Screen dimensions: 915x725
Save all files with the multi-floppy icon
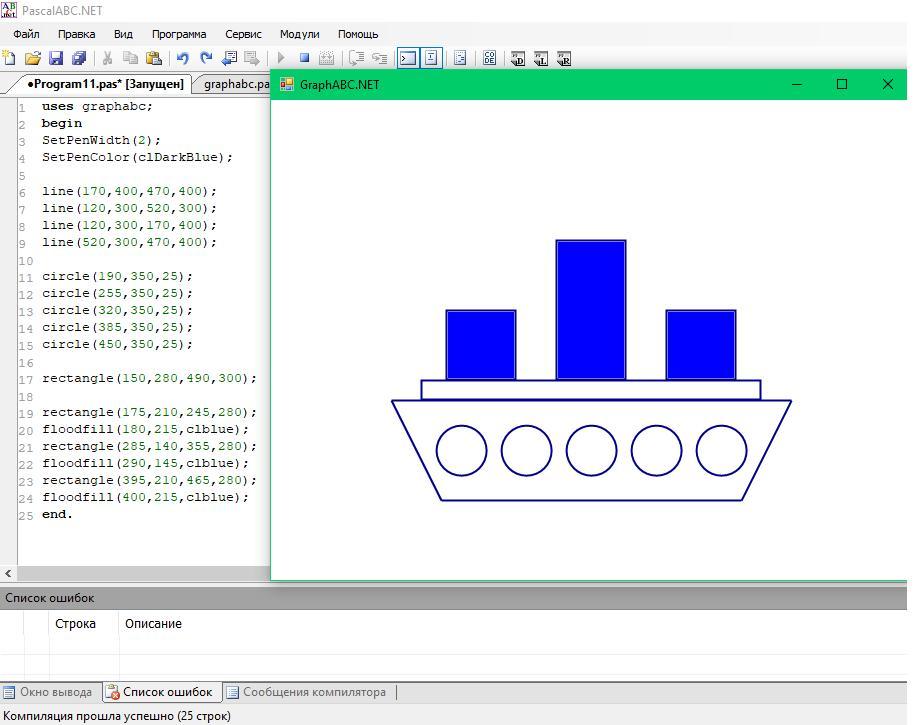tap(78, 58)
